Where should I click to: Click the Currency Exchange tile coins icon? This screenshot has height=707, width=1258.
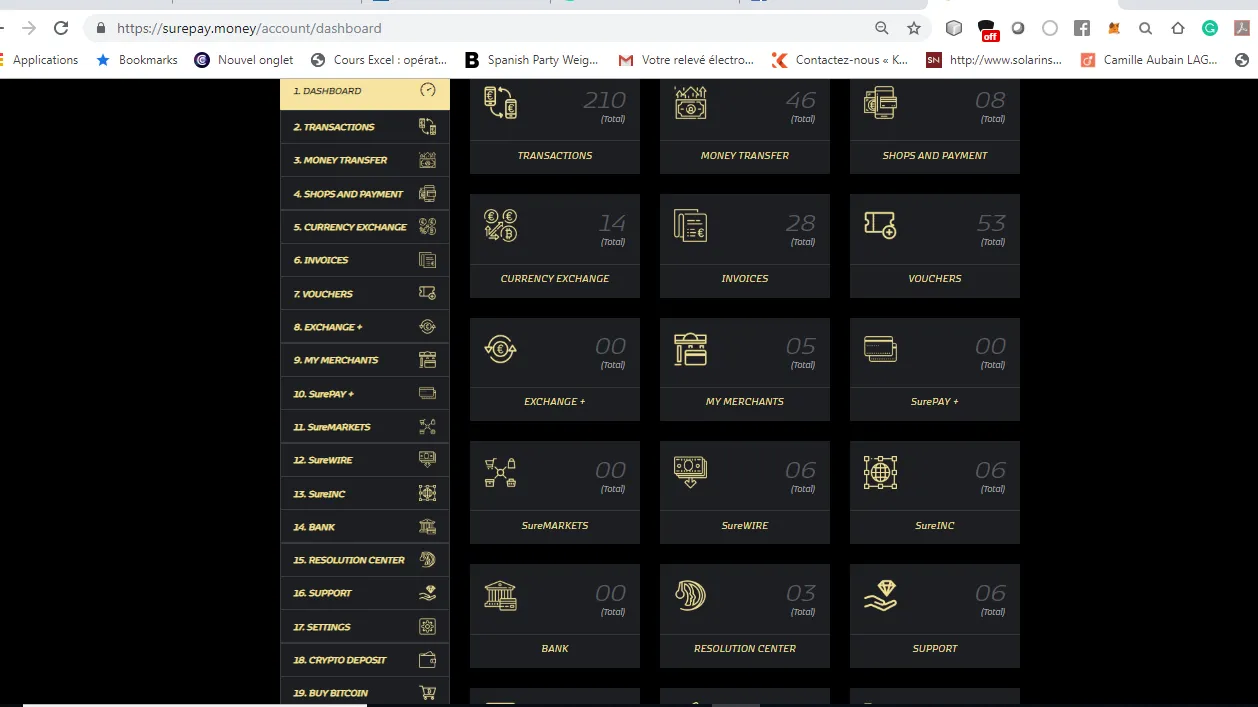[x=501, y=225]
